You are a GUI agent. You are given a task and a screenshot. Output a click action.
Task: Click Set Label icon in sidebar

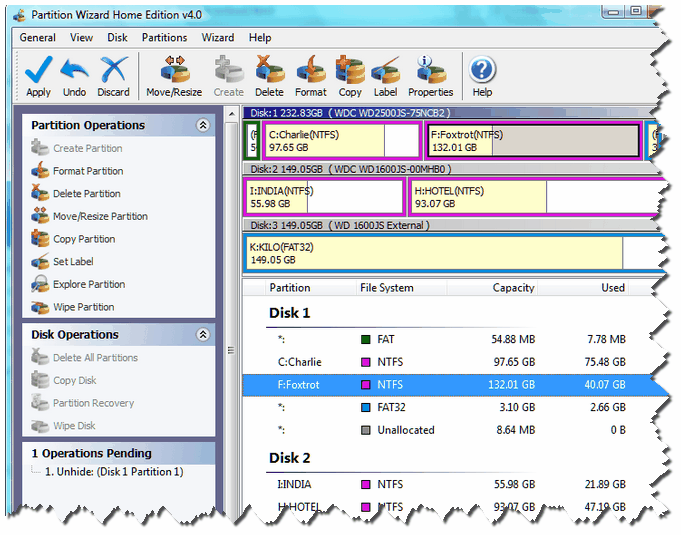[40, 261]
